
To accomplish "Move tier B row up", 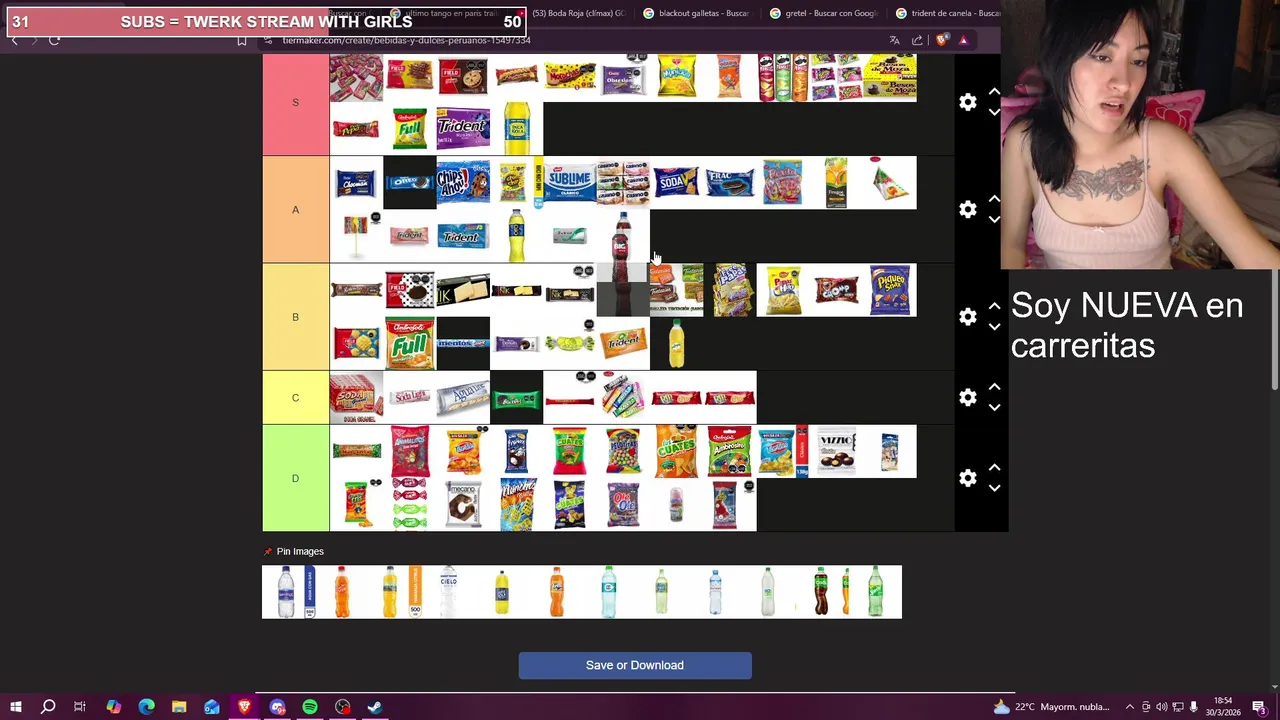I will (994, 306).
